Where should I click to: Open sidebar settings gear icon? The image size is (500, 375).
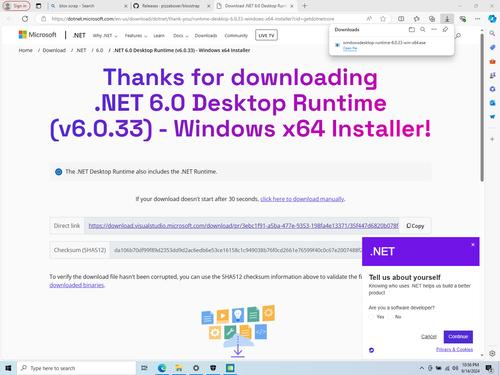pyautogui.click(x=492, y=353)
